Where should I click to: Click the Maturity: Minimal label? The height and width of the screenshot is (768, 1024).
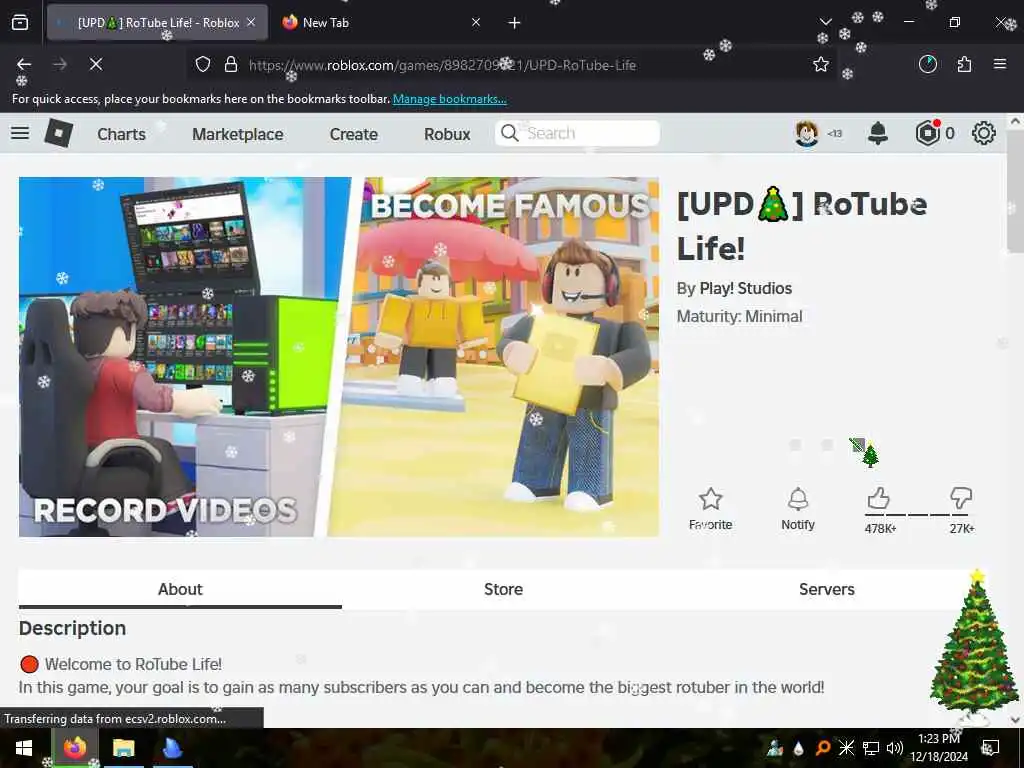pos(739,317)
